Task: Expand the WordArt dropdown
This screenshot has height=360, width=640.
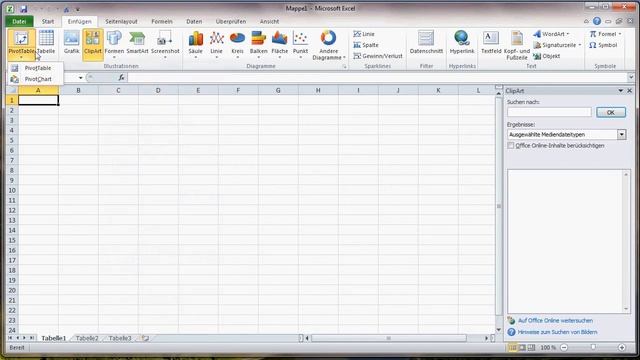Action: (568, 34)
